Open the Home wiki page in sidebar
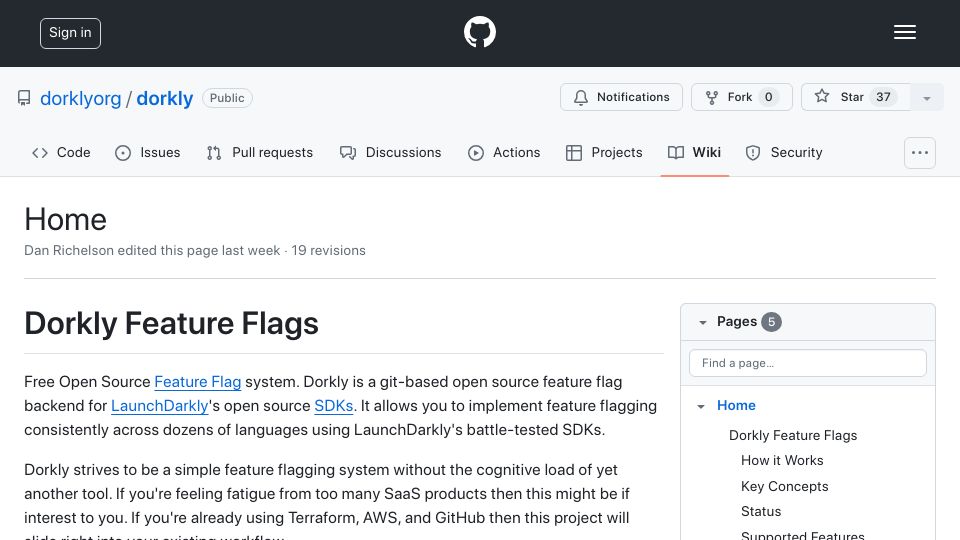Viewport: 960px width, 540px height. coord(736,405)
